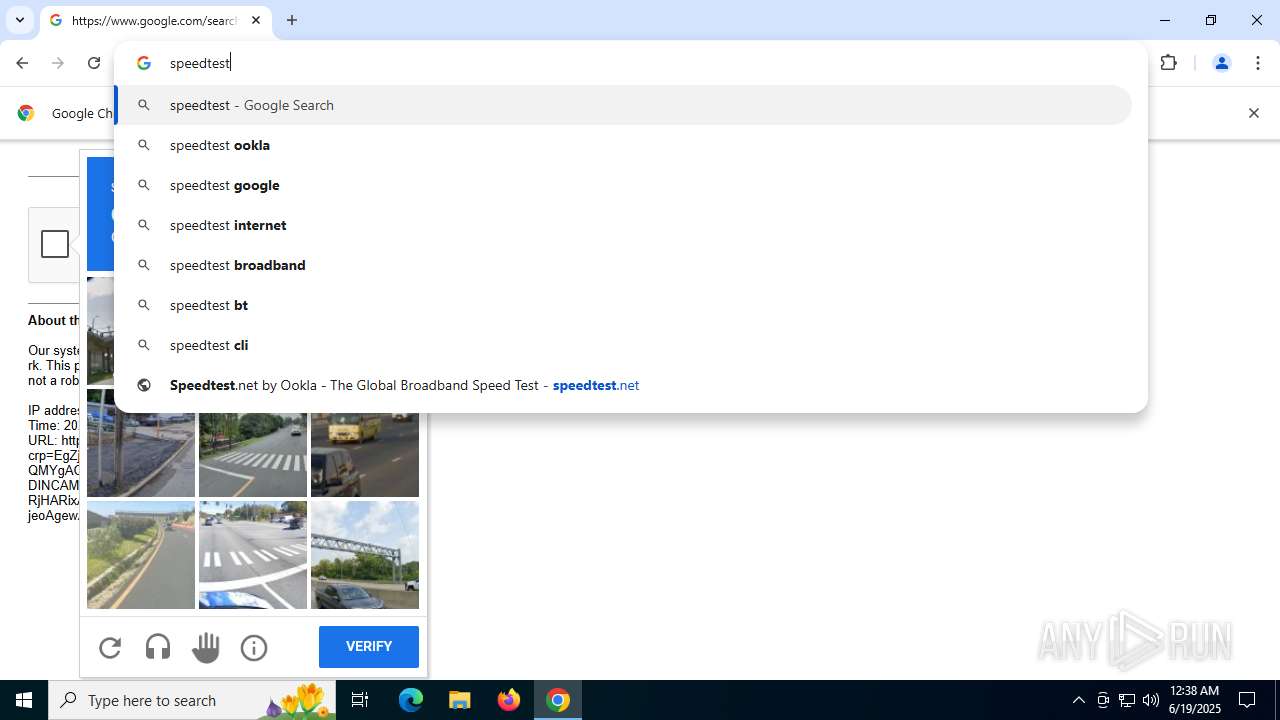This screenshot has height=720, width=1280.
Task: Open the Chrome profile avatar
Action: (x=1221, y=63)
